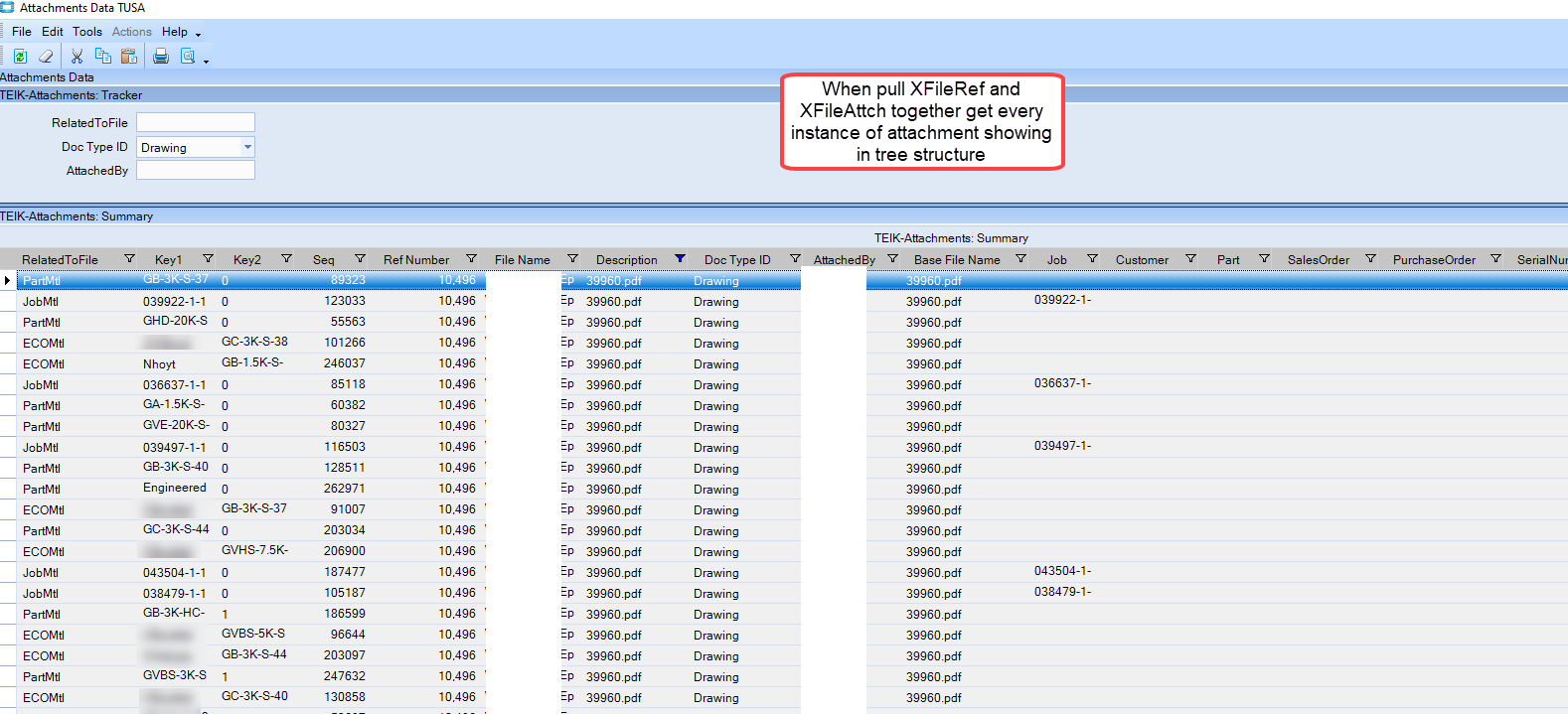1568x714 pixels.
Task: Click the Clear eraser toolbar icon
Action: [x=46, y=57]
